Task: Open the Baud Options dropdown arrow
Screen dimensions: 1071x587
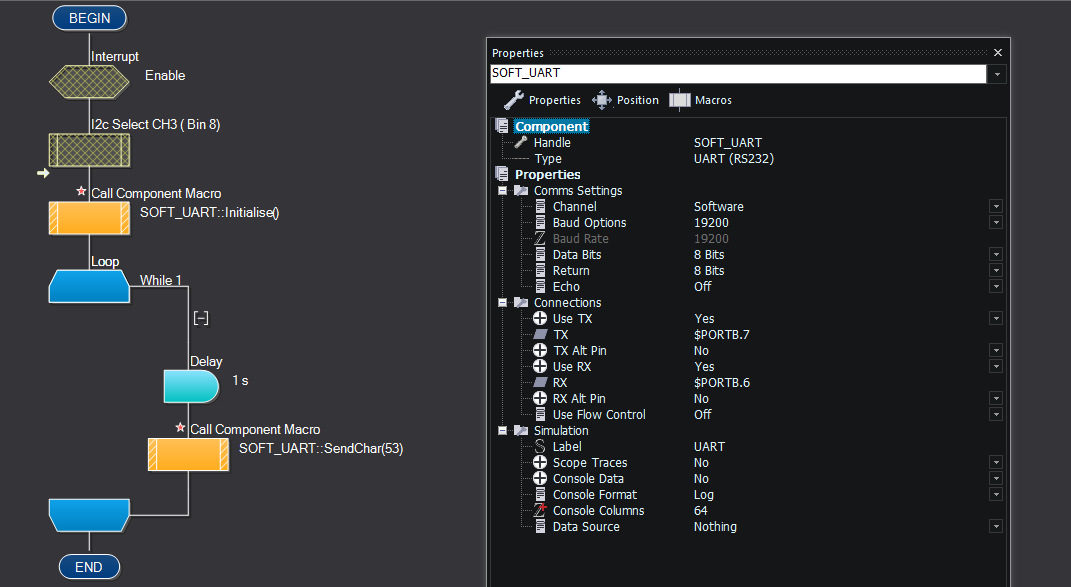Action: pyautogui.click(x=996, y=223)
